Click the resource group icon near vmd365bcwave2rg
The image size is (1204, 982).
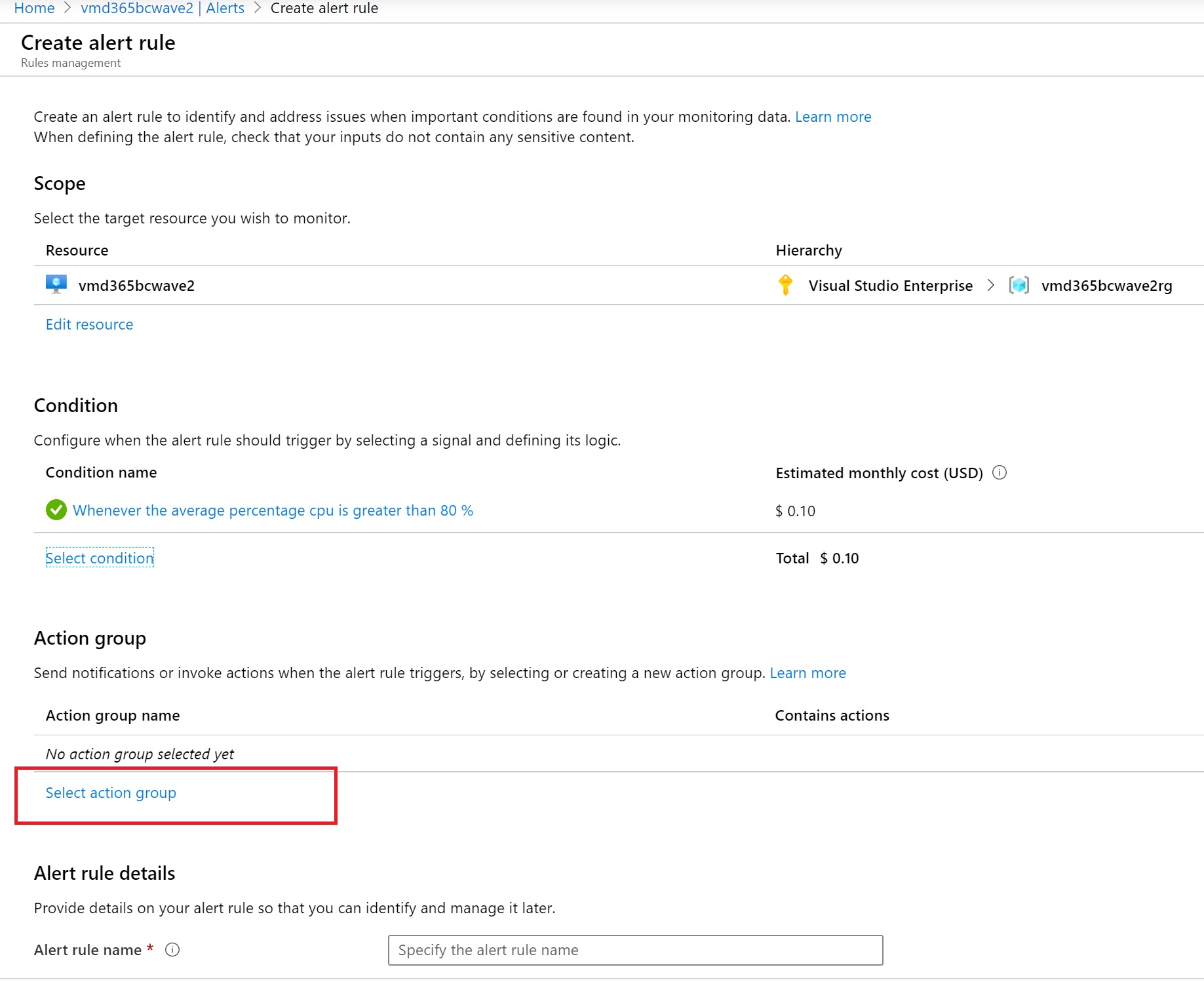pyautogui.click(x=1019, y=285)
